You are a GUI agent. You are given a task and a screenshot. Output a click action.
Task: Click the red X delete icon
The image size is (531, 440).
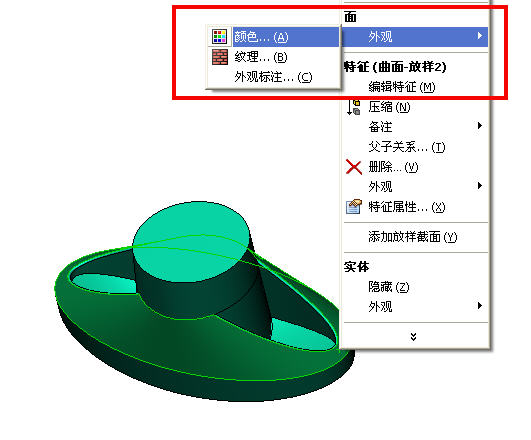354,167
